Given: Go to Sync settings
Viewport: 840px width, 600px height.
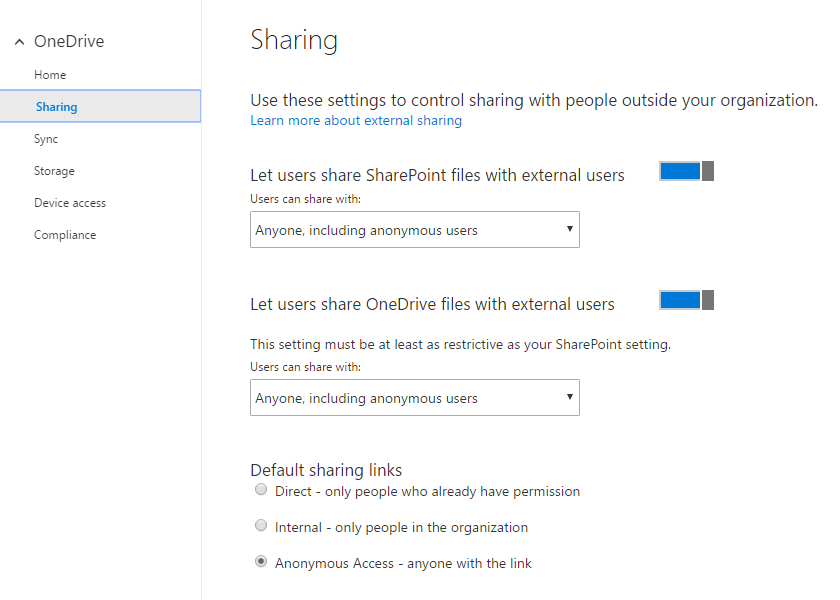Looking at the screenshot, I should pyautogui.click(x=46, y=139).
